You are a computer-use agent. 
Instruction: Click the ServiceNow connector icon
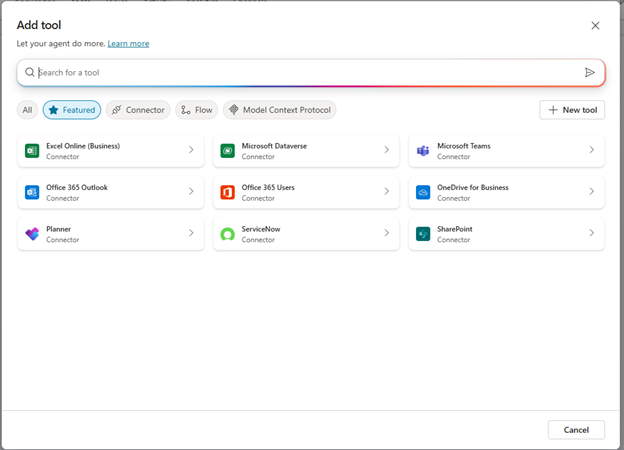[228, 234]
